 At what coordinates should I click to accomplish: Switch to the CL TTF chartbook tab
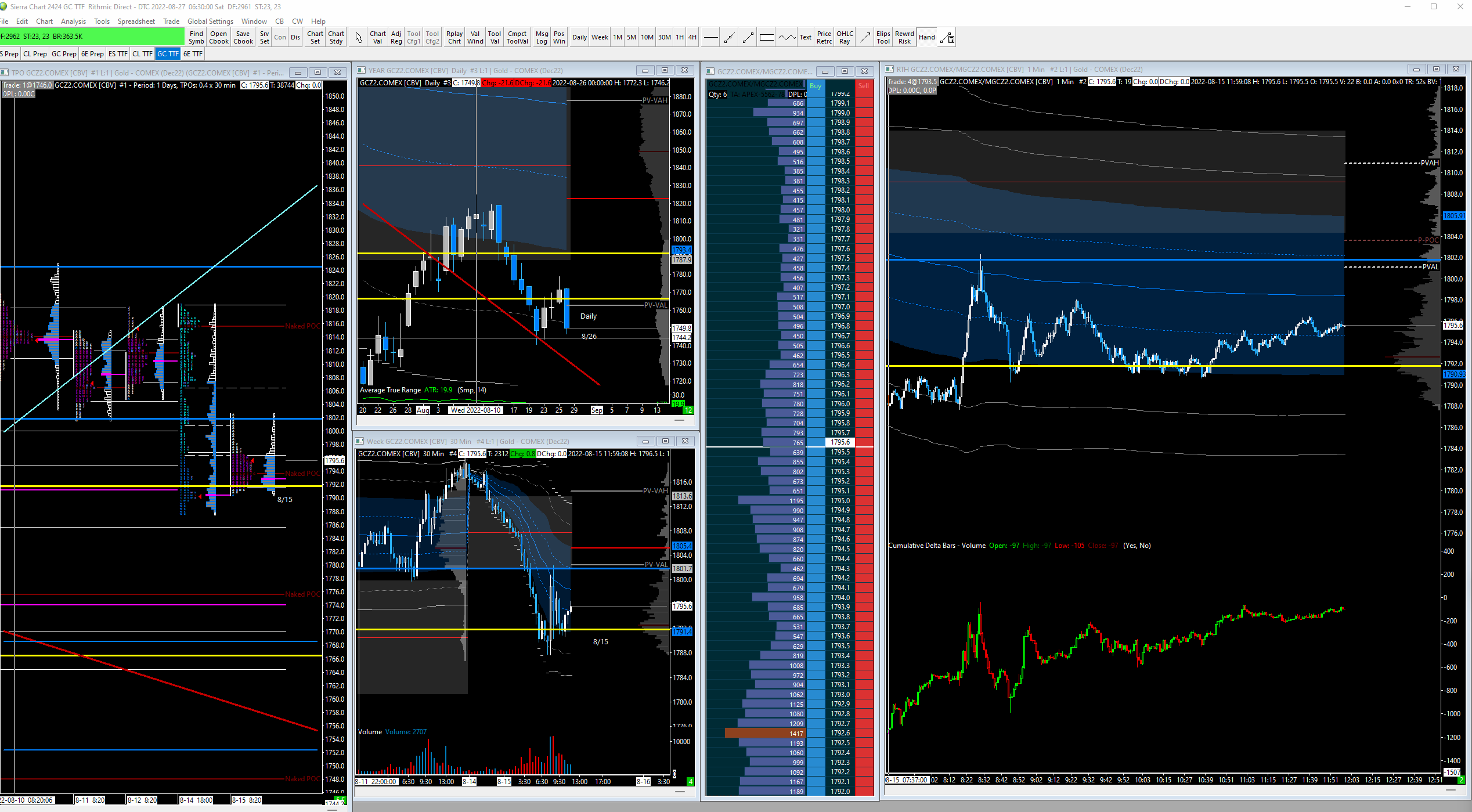coord(142,54)
